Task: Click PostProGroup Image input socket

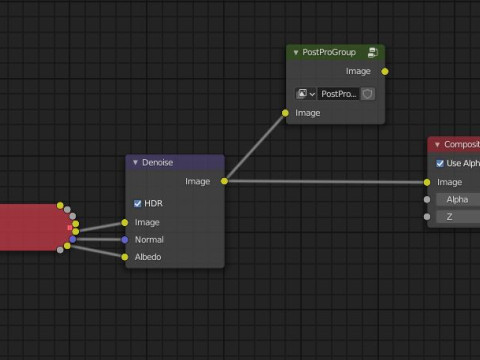Action: [x=285, y=113]
